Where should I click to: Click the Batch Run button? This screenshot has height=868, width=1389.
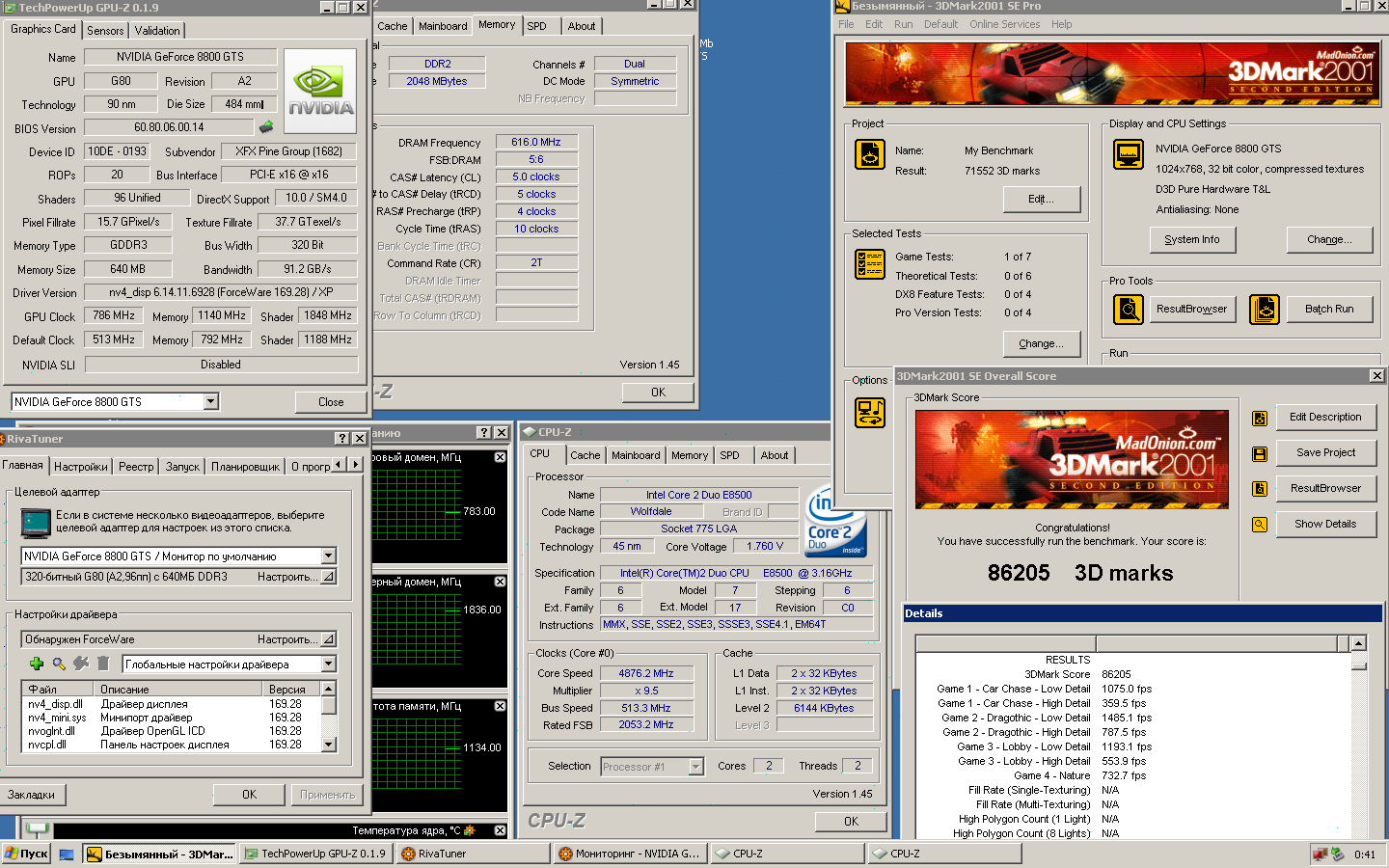click(1329, 310)
